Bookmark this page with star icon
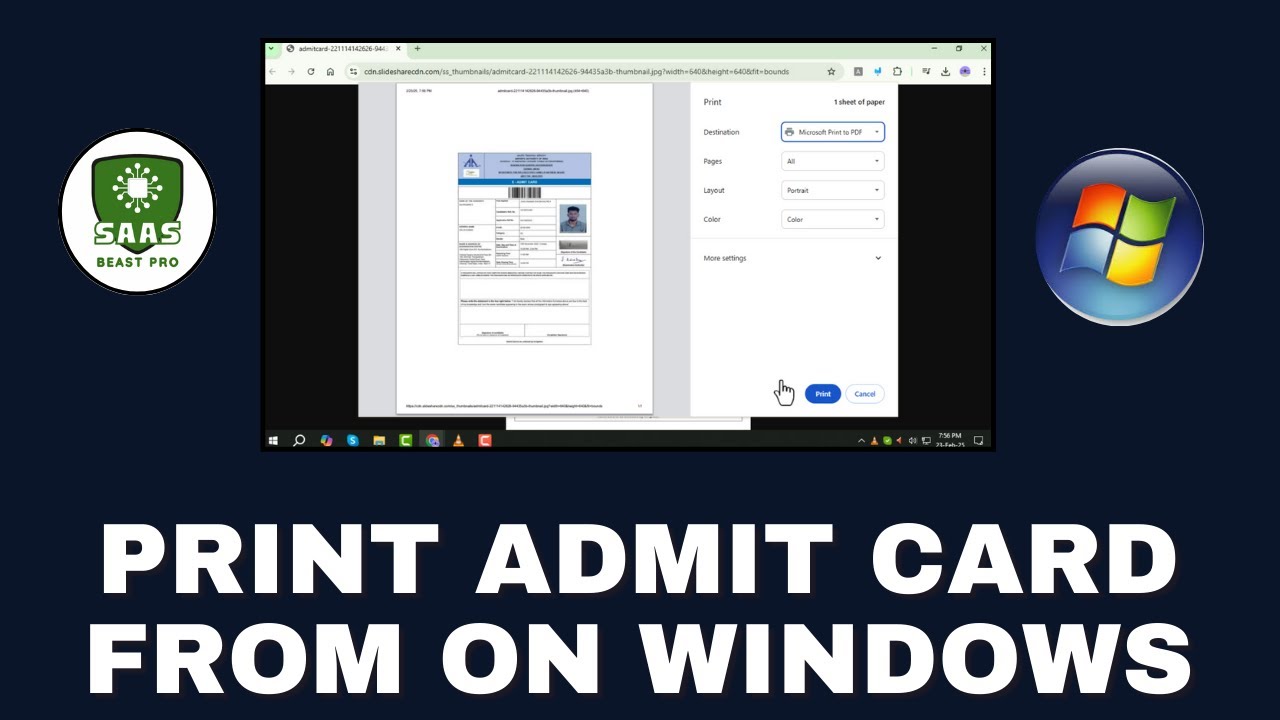Screen dimensions: 1280x720 (x=831, y=72)
